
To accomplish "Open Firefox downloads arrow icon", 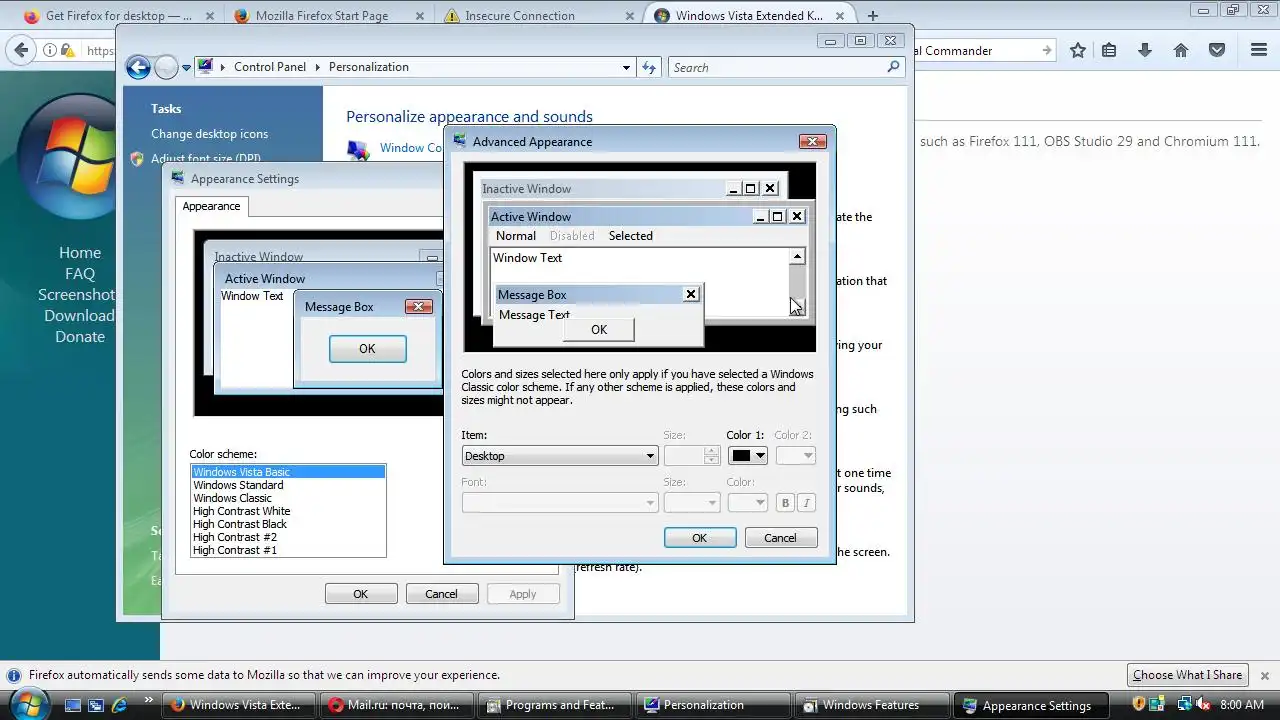I will coord(1145,50).
